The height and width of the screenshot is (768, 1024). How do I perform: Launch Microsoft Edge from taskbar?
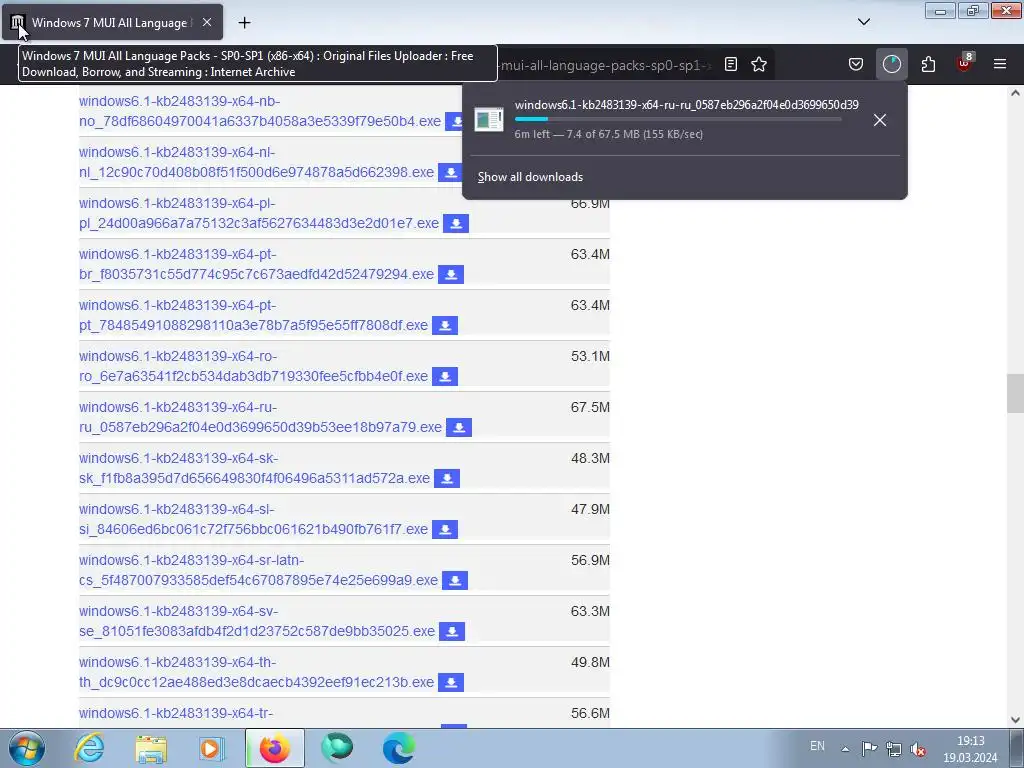[x=398, y=748]
